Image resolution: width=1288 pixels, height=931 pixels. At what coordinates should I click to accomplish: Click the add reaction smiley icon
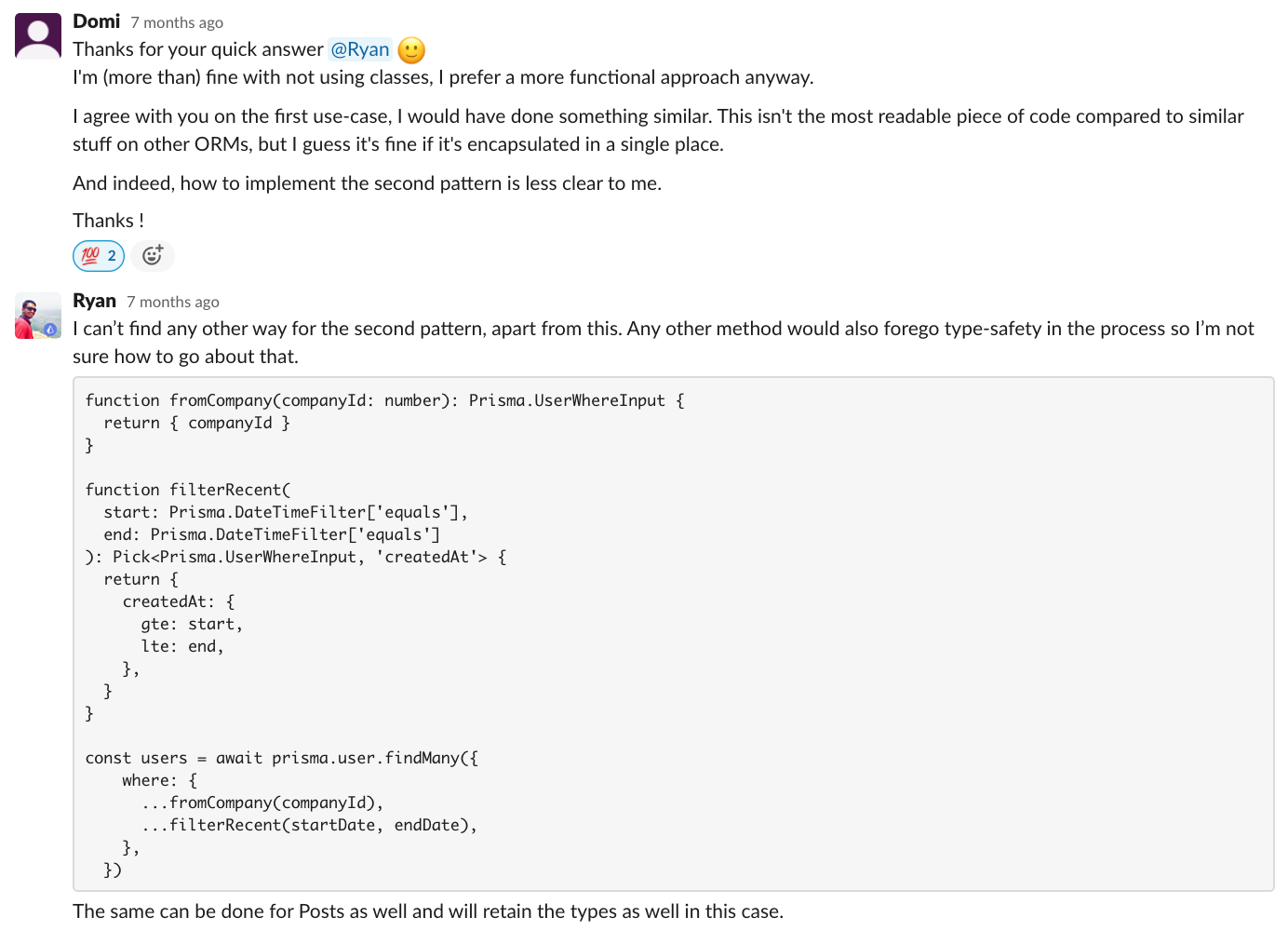[152, 255]
